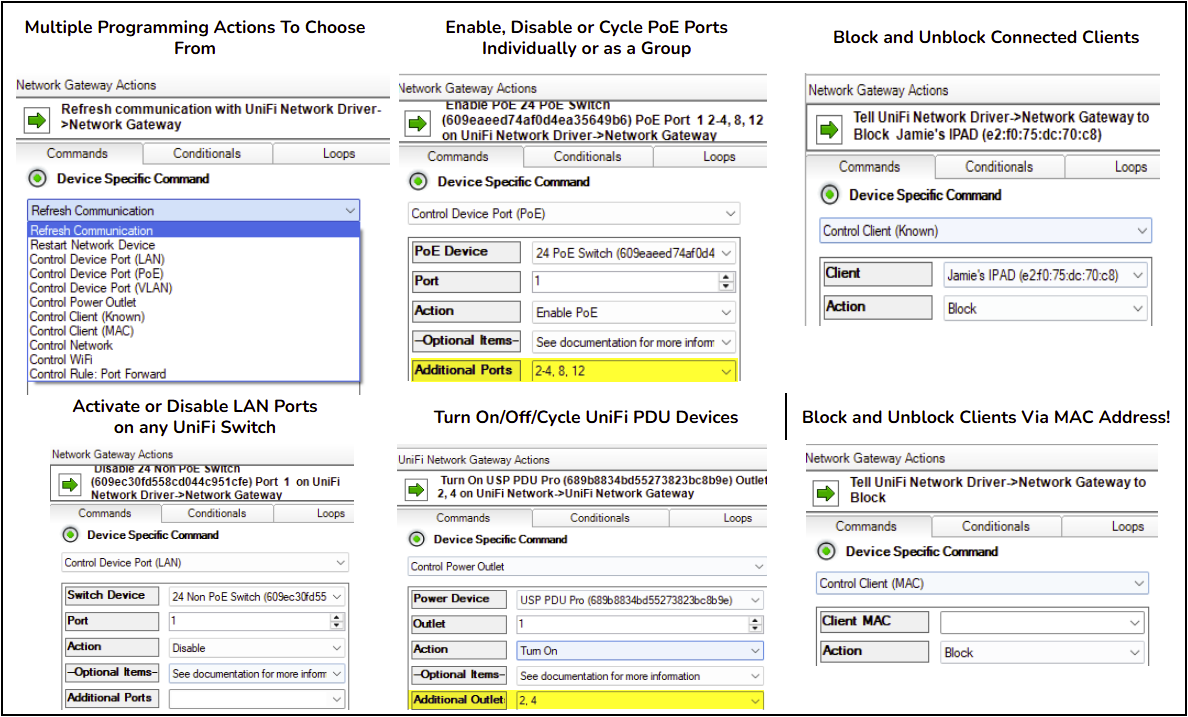Choose Control Client (Known) in the open command list
Screen dimensions: 1188x717
point(193,317)
